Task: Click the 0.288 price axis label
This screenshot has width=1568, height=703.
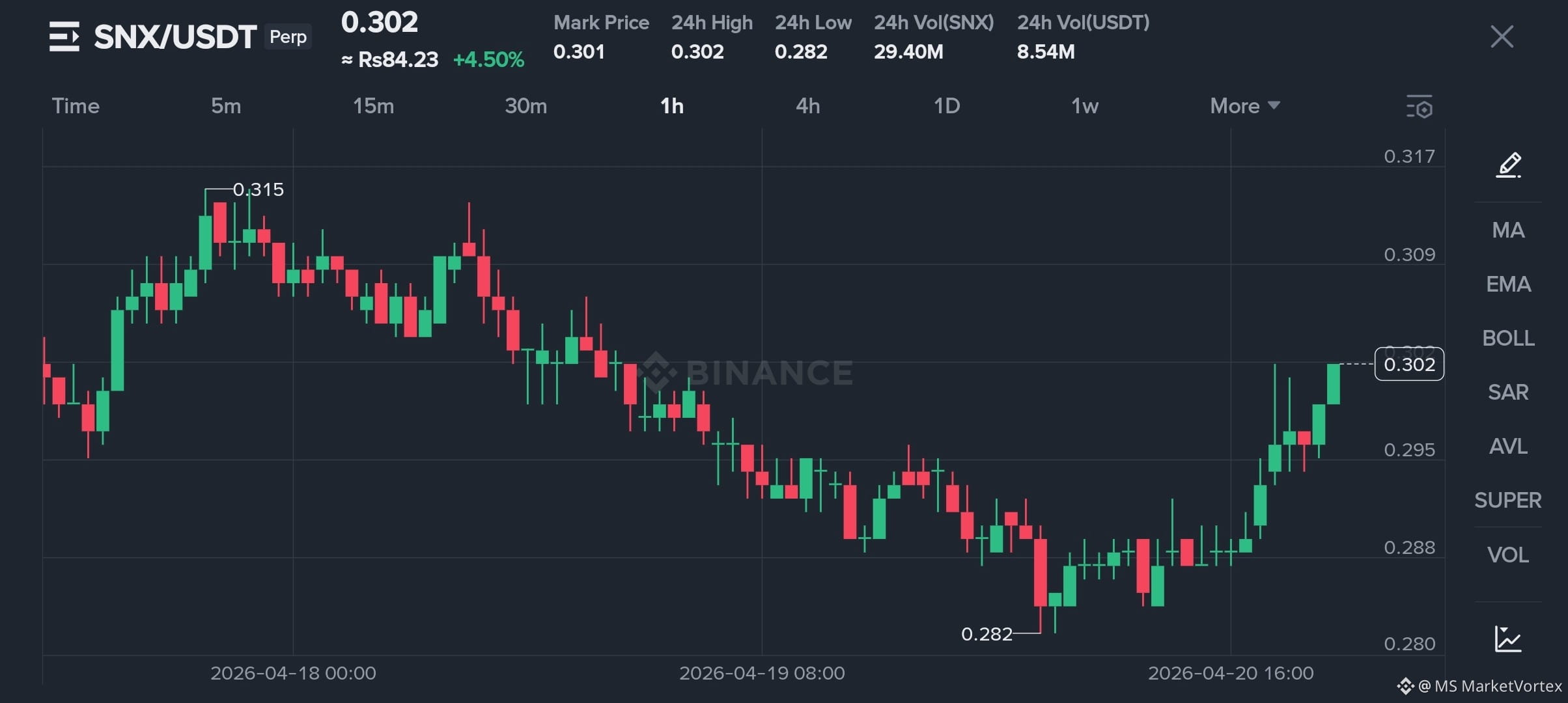Action: pyautogui.click(x=1409, y=547)
